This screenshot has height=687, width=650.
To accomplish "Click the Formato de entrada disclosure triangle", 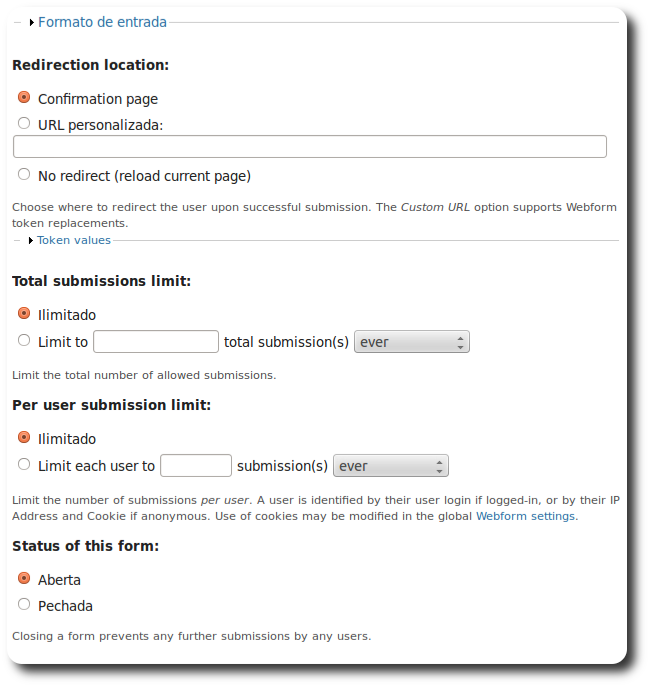I will [x=32, y=22].
